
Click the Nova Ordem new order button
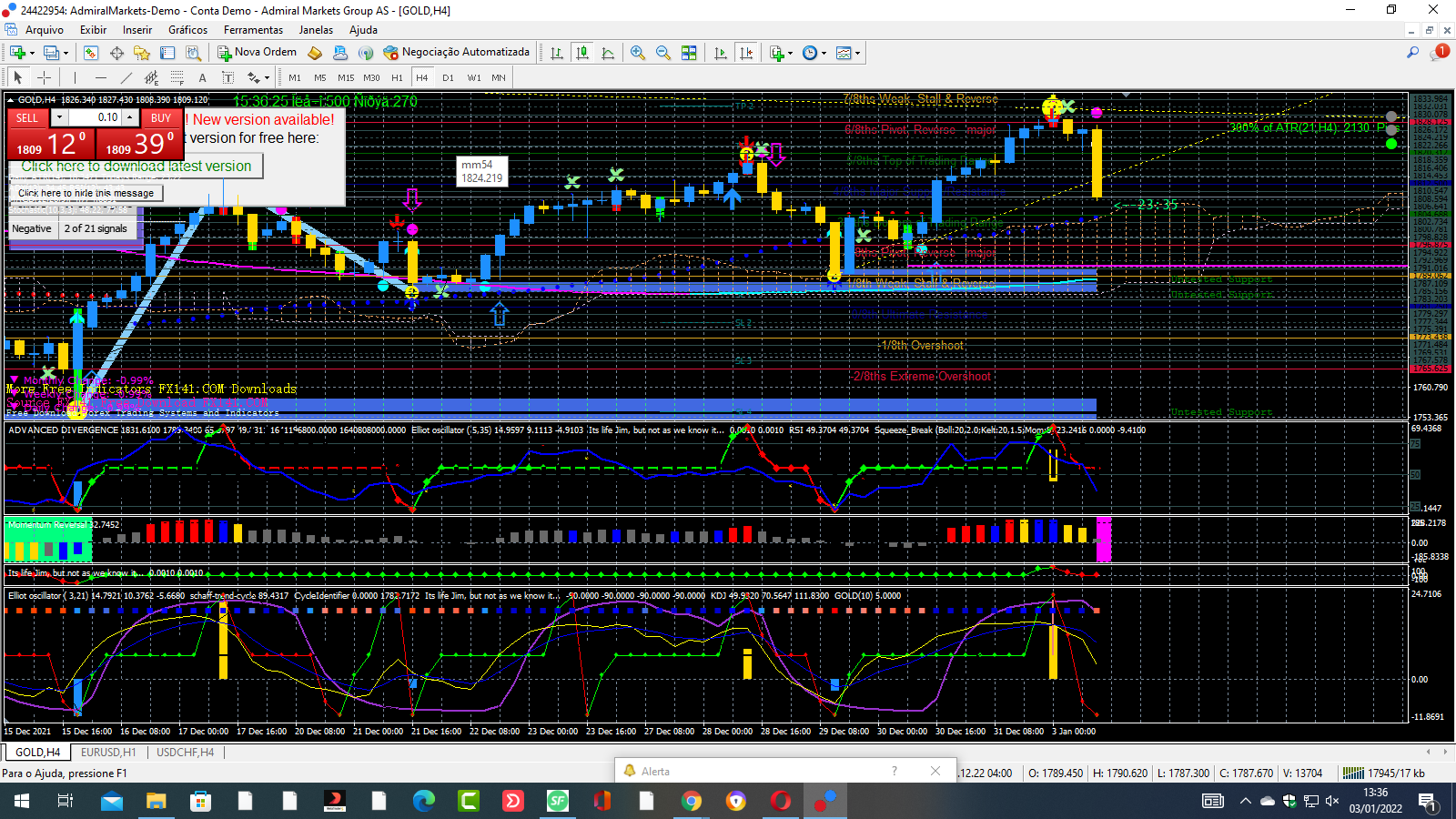click(x=257, y=53)
